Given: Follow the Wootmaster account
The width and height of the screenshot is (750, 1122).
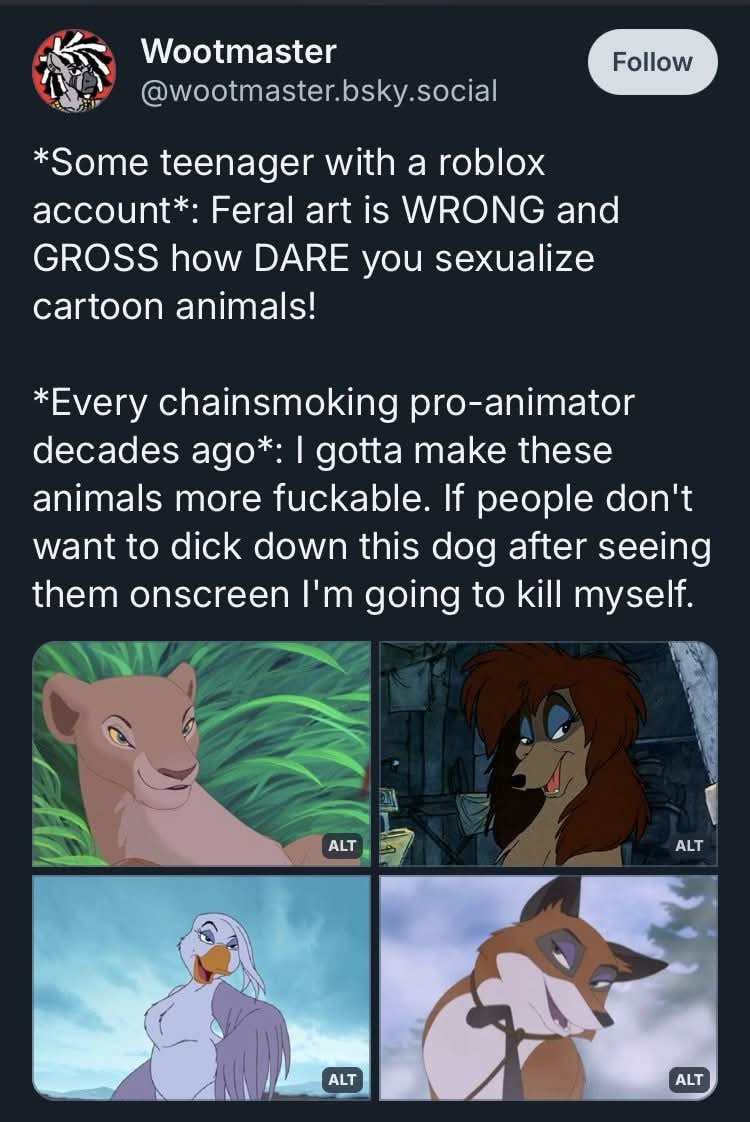Looking at the screenshot, I should pyautogui.click(x=652, y=62).
